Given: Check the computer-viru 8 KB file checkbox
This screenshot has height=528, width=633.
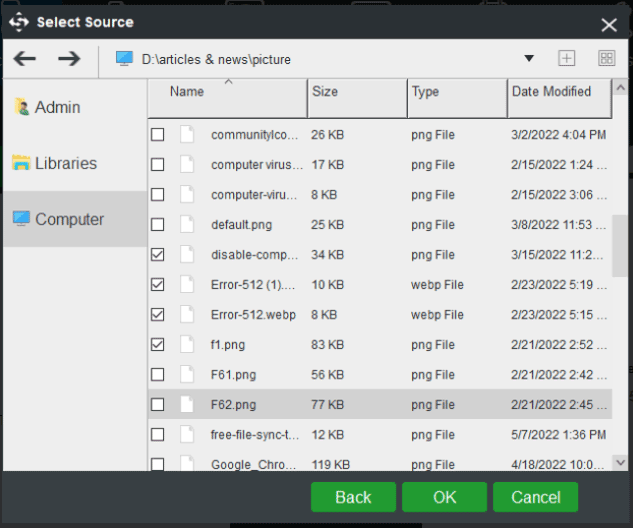Looking at the screenshot, I should [157, 195].
